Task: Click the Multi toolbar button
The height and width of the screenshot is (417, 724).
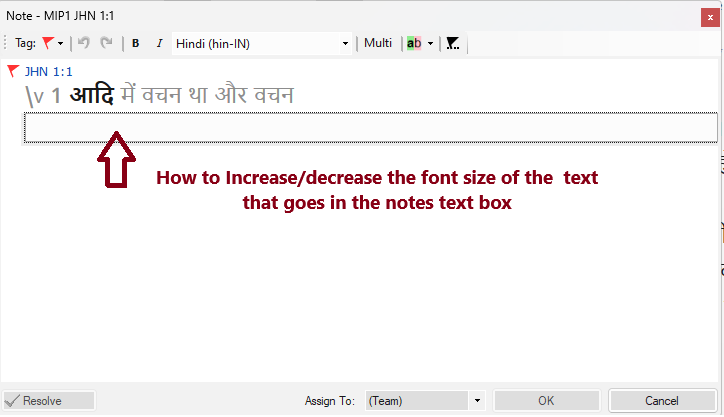Action: (x=378, y=43)
